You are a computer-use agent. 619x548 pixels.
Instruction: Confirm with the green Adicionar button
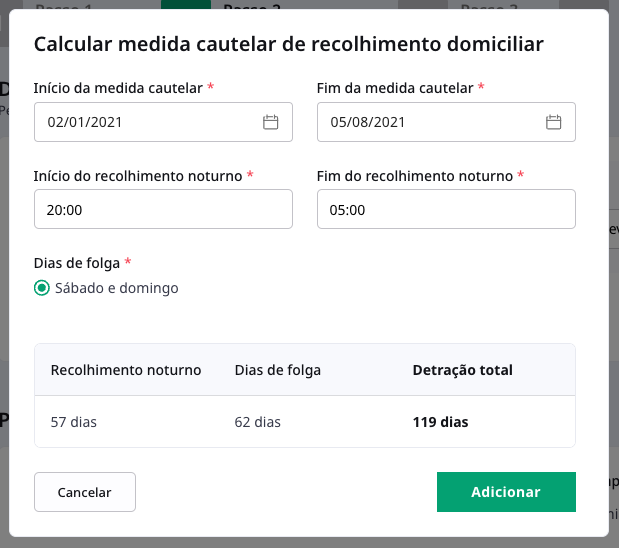[x=506, y=492]
